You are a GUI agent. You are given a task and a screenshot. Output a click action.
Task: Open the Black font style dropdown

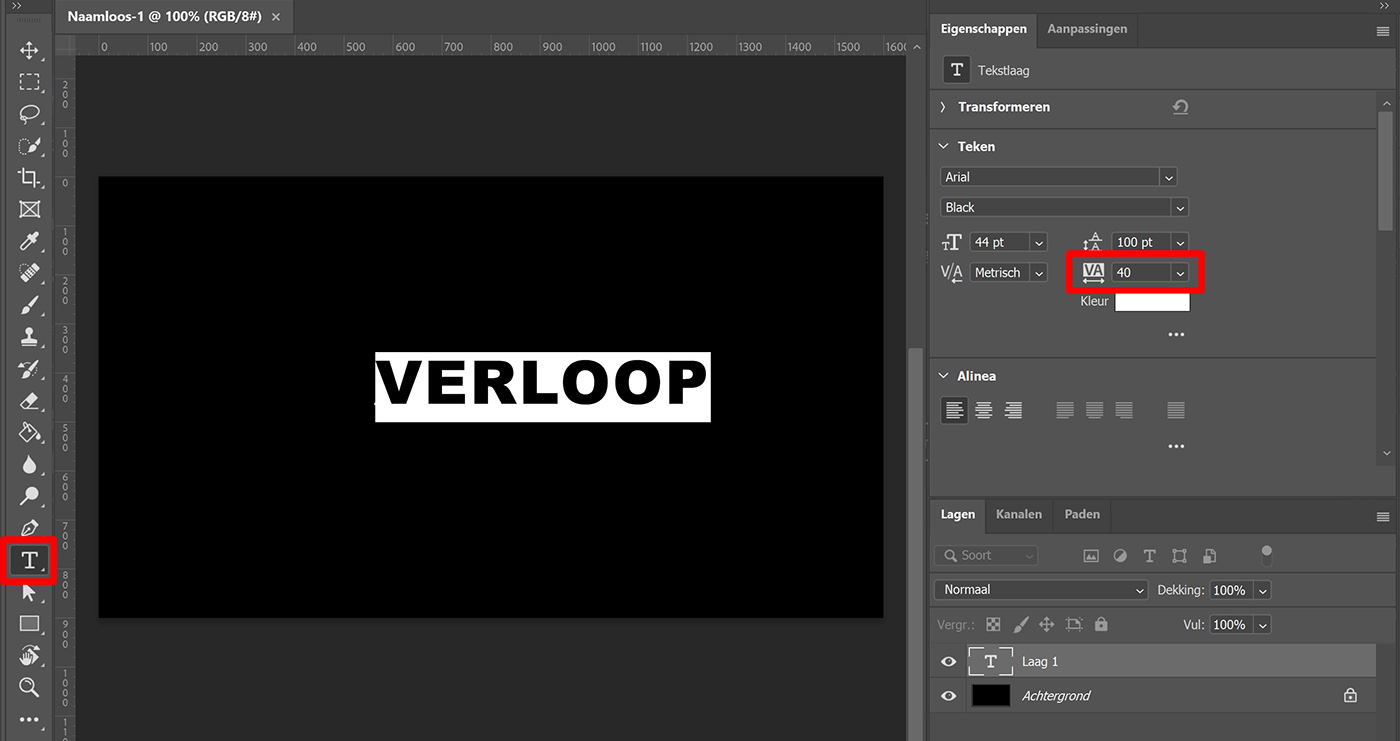click(1179, 207)
